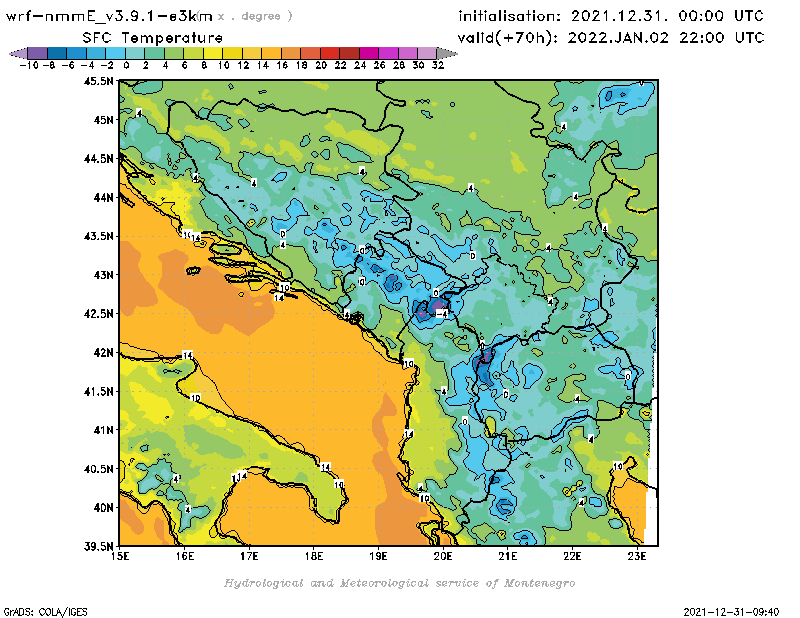800x618 pixels.
Task: Click the gray arrow end of the color bar
Action: (447, 53)
